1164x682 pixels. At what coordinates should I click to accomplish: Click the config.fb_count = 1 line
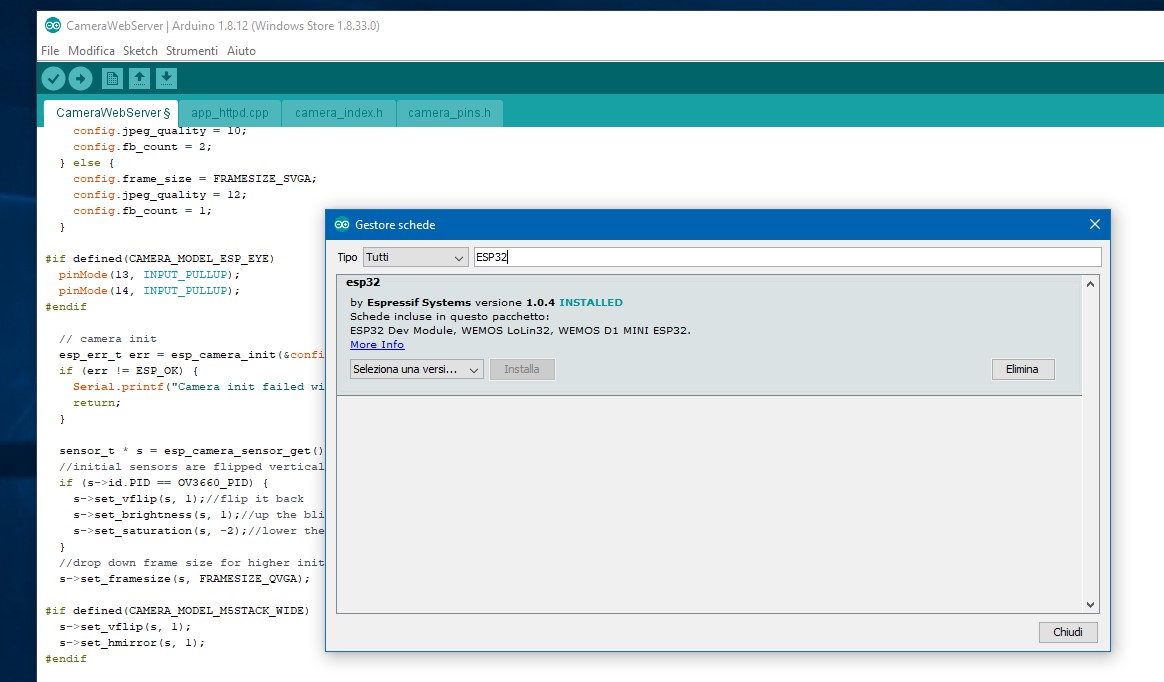142,211
